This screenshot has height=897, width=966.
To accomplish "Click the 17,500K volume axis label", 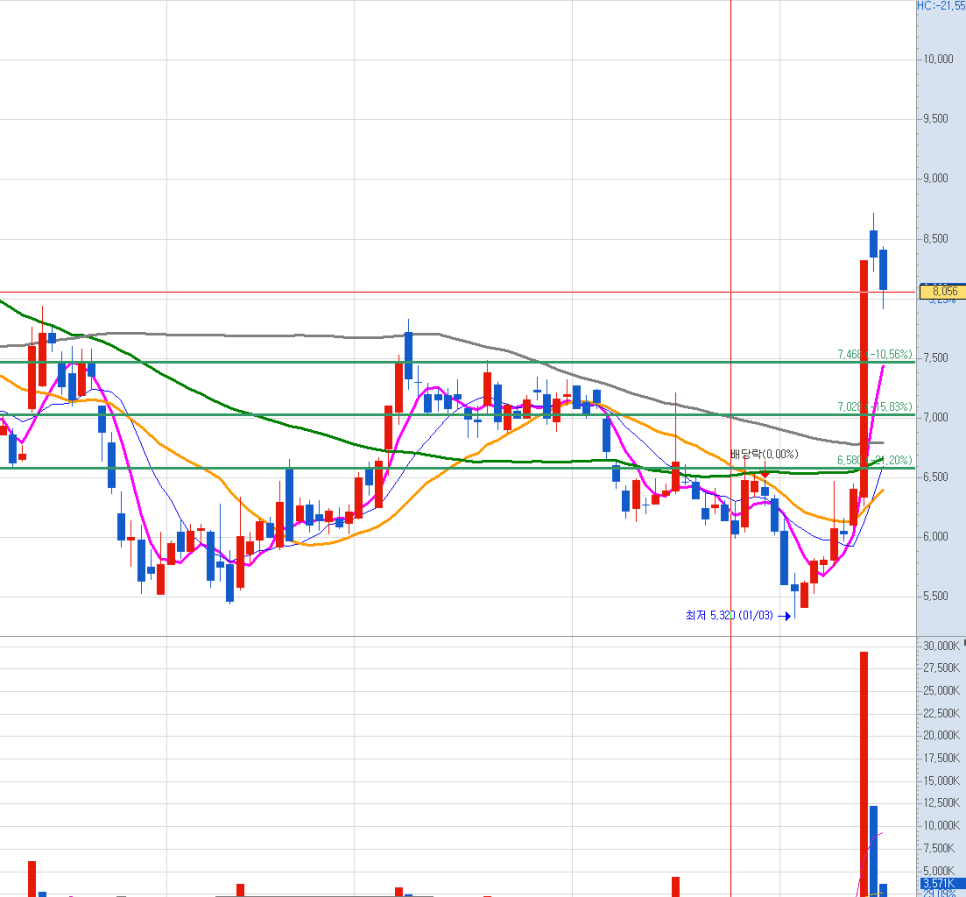I will coord(941,758).
